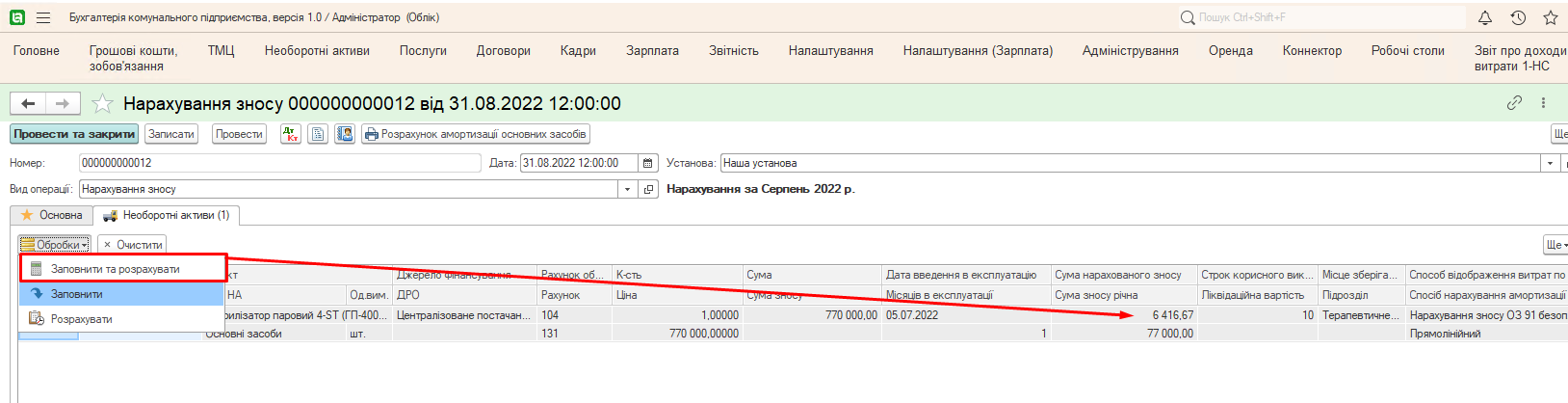Select Заповнити та розрахувати menu item

coord(122,269)
